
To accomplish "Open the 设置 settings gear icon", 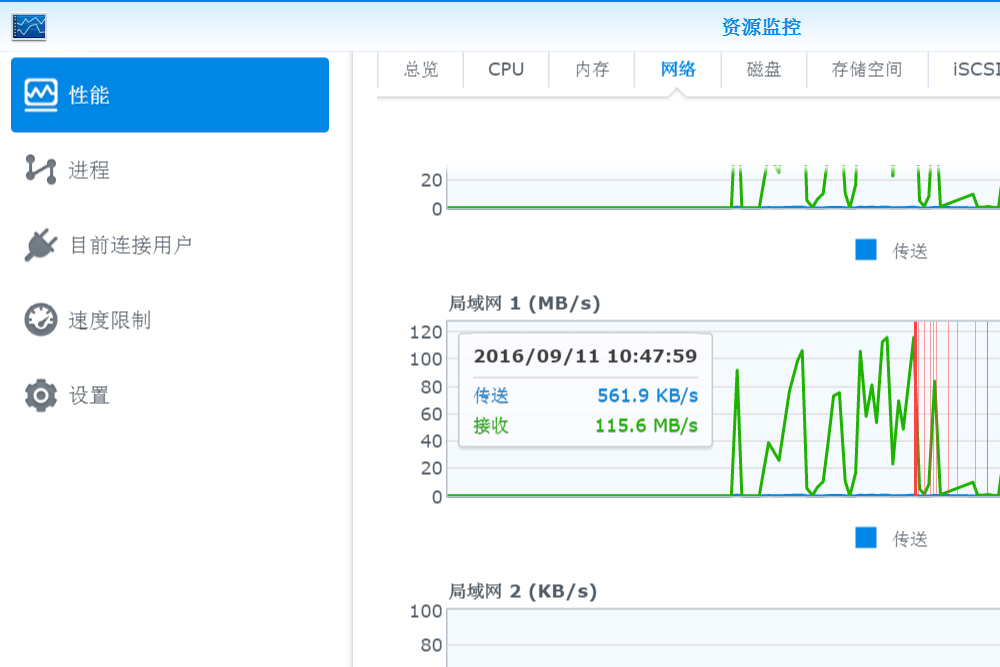I will point(39,395).
